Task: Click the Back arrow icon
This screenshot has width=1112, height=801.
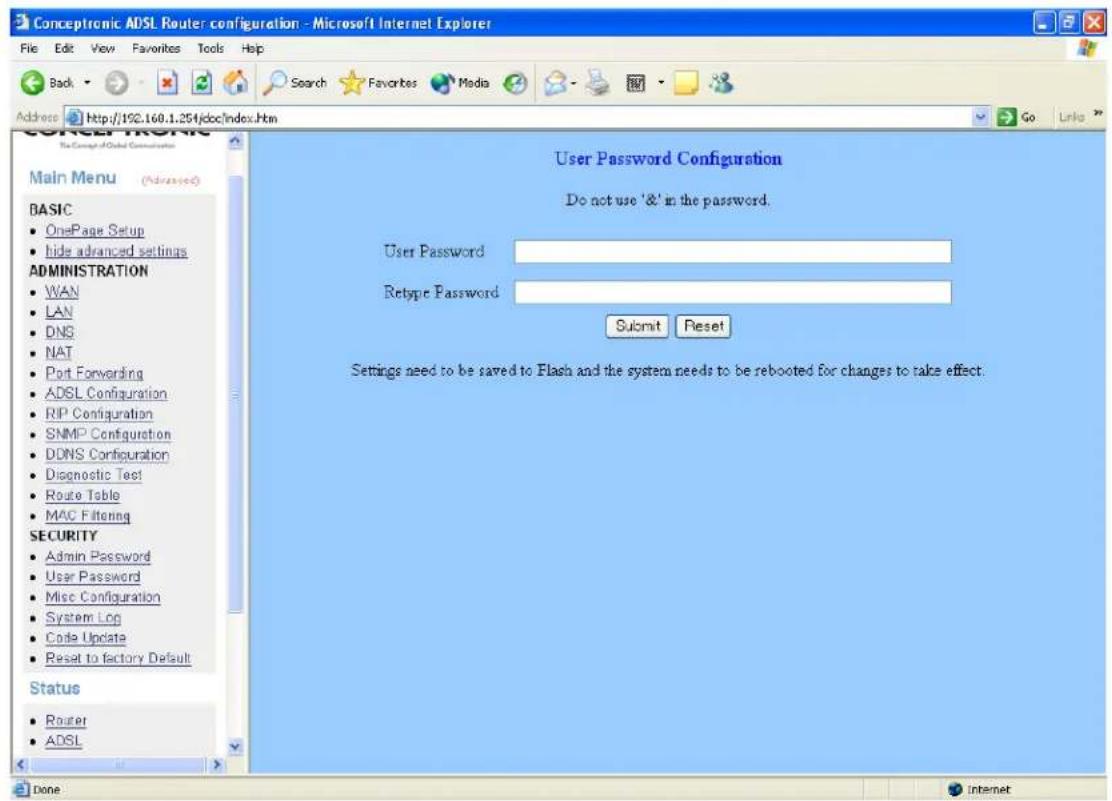Action: click(x=31, y=83)
